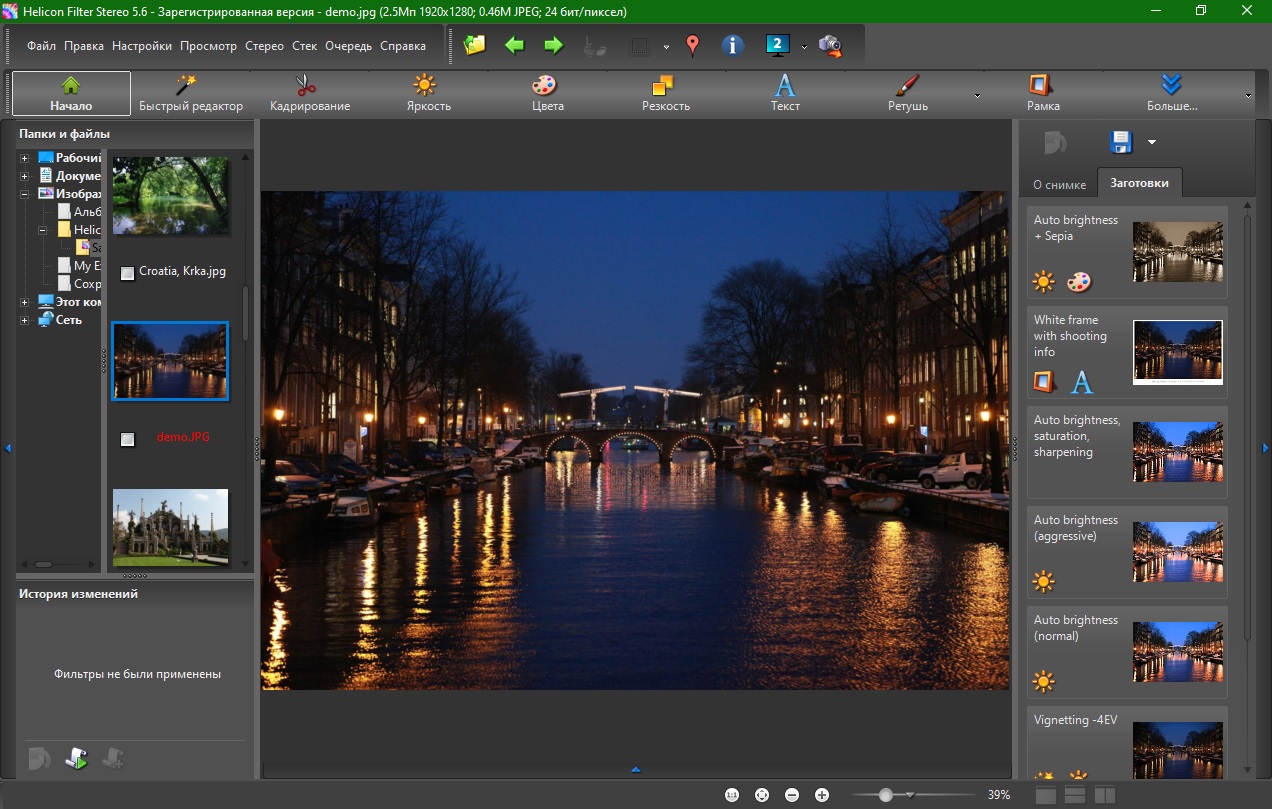Select the Ретушь retouch tool
The width and height of the screenshot is (1272, 809).
[908, 93]
